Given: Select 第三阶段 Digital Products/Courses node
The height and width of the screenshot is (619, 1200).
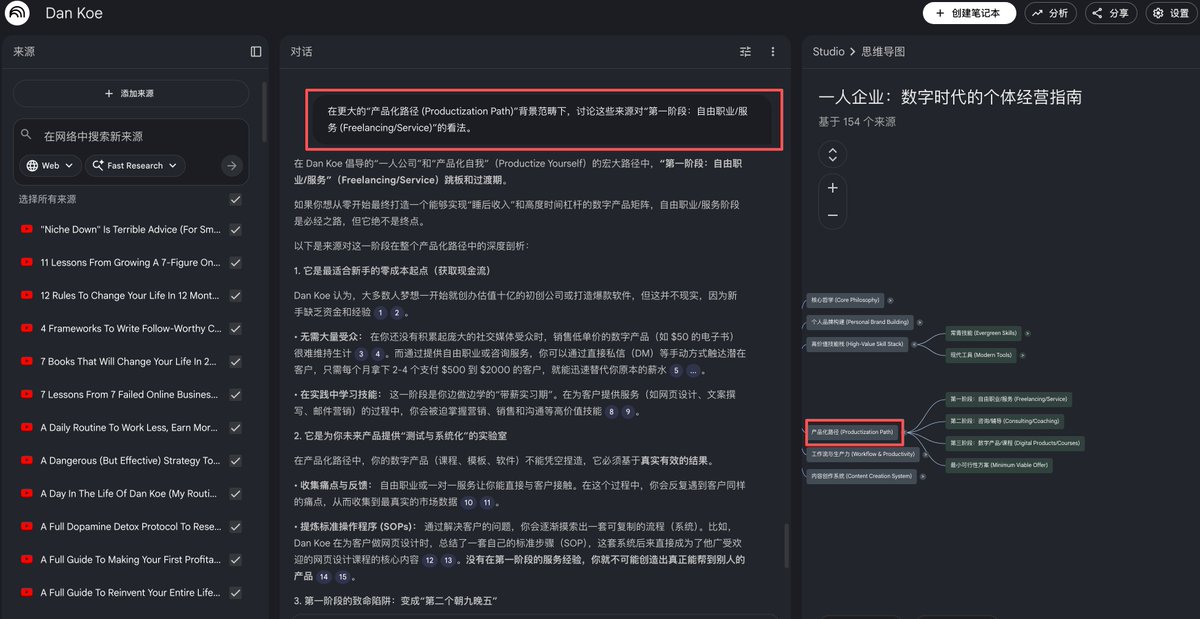Looking at the screenshot, I should point(1015,443).
